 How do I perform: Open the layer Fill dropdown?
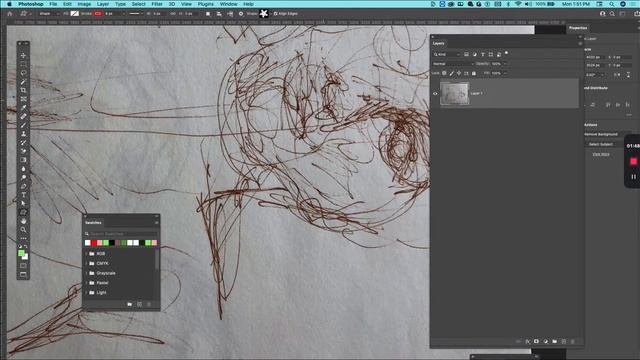click(x=505, y=73)
